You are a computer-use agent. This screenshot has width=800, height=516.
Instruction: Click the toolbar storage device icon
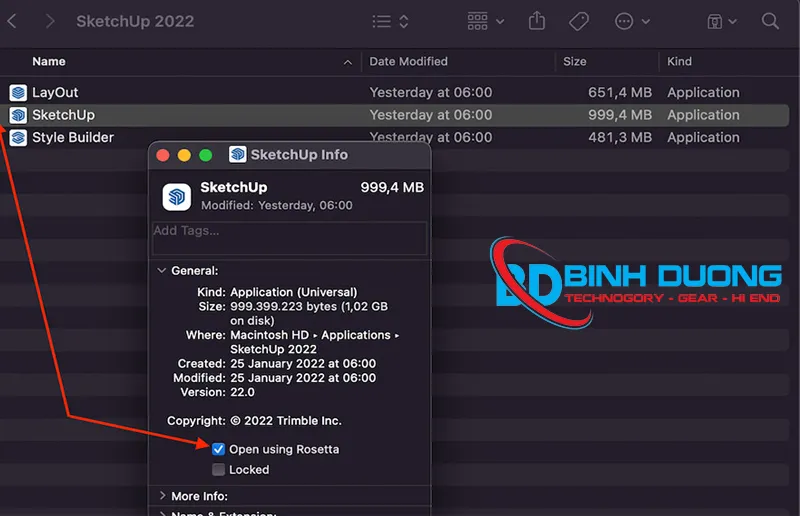(714, 21)
